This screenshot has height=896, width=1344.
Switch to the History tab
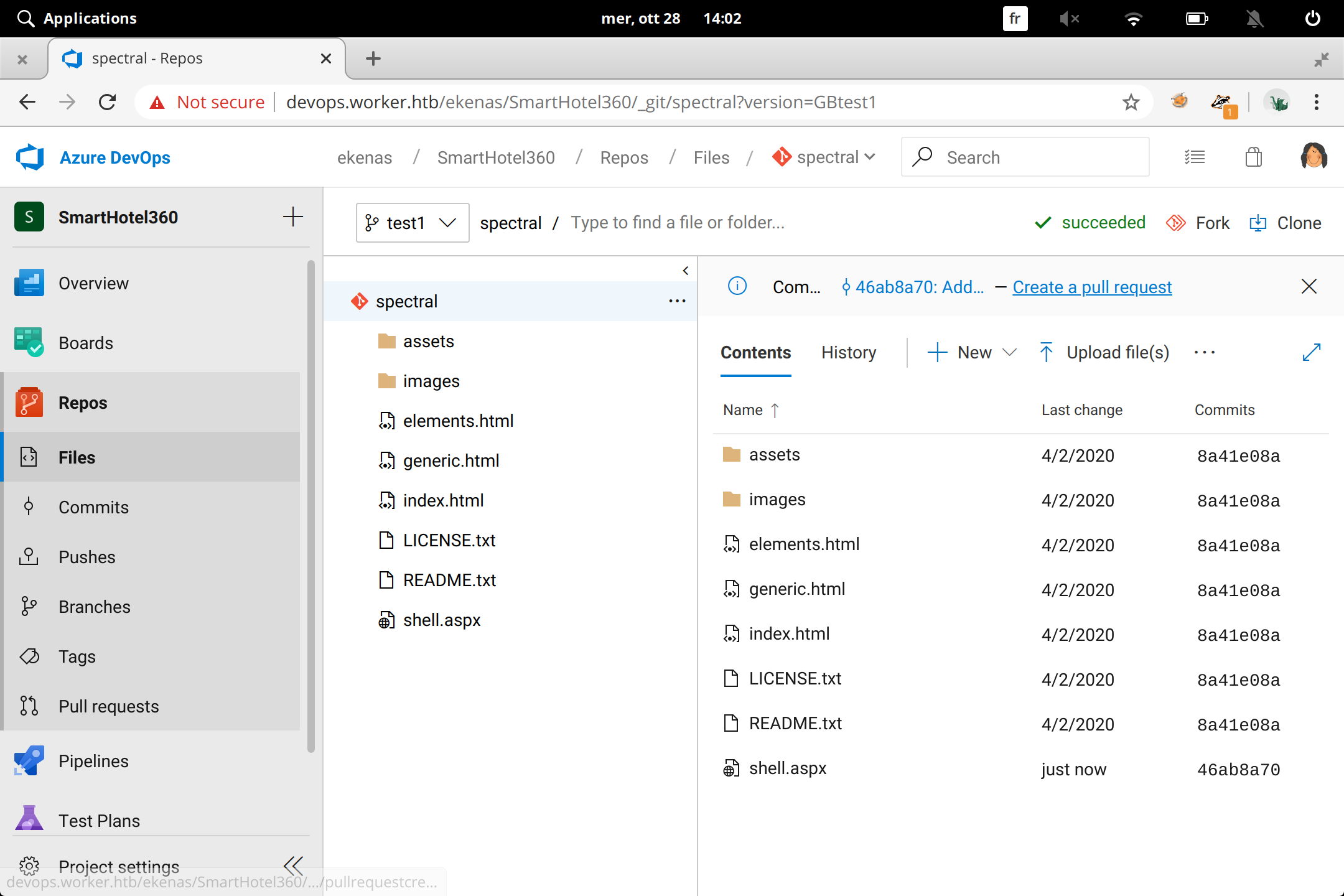848,352
